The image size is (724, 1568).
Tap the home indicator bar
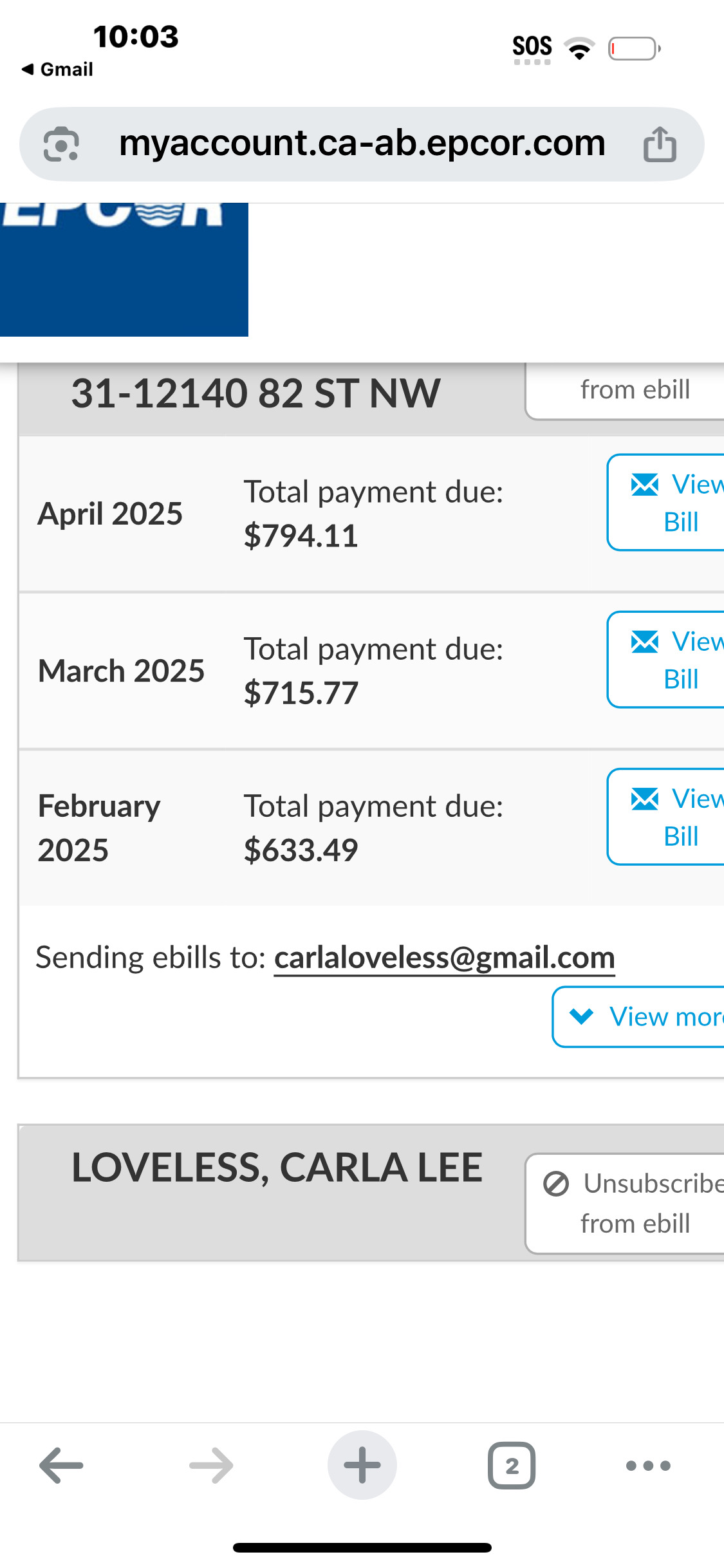pyautogui.click(x=362, y=1547)
